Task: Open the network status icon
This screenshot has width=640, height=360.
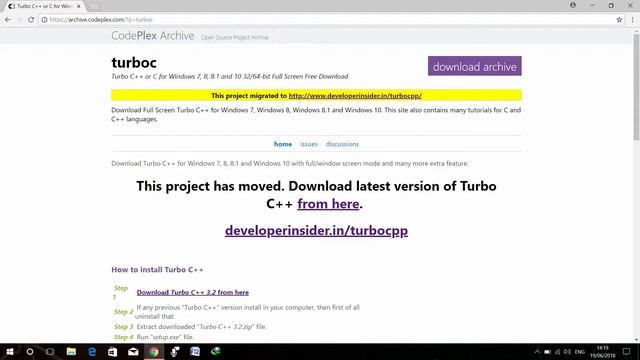Action: tap(558, 351)
